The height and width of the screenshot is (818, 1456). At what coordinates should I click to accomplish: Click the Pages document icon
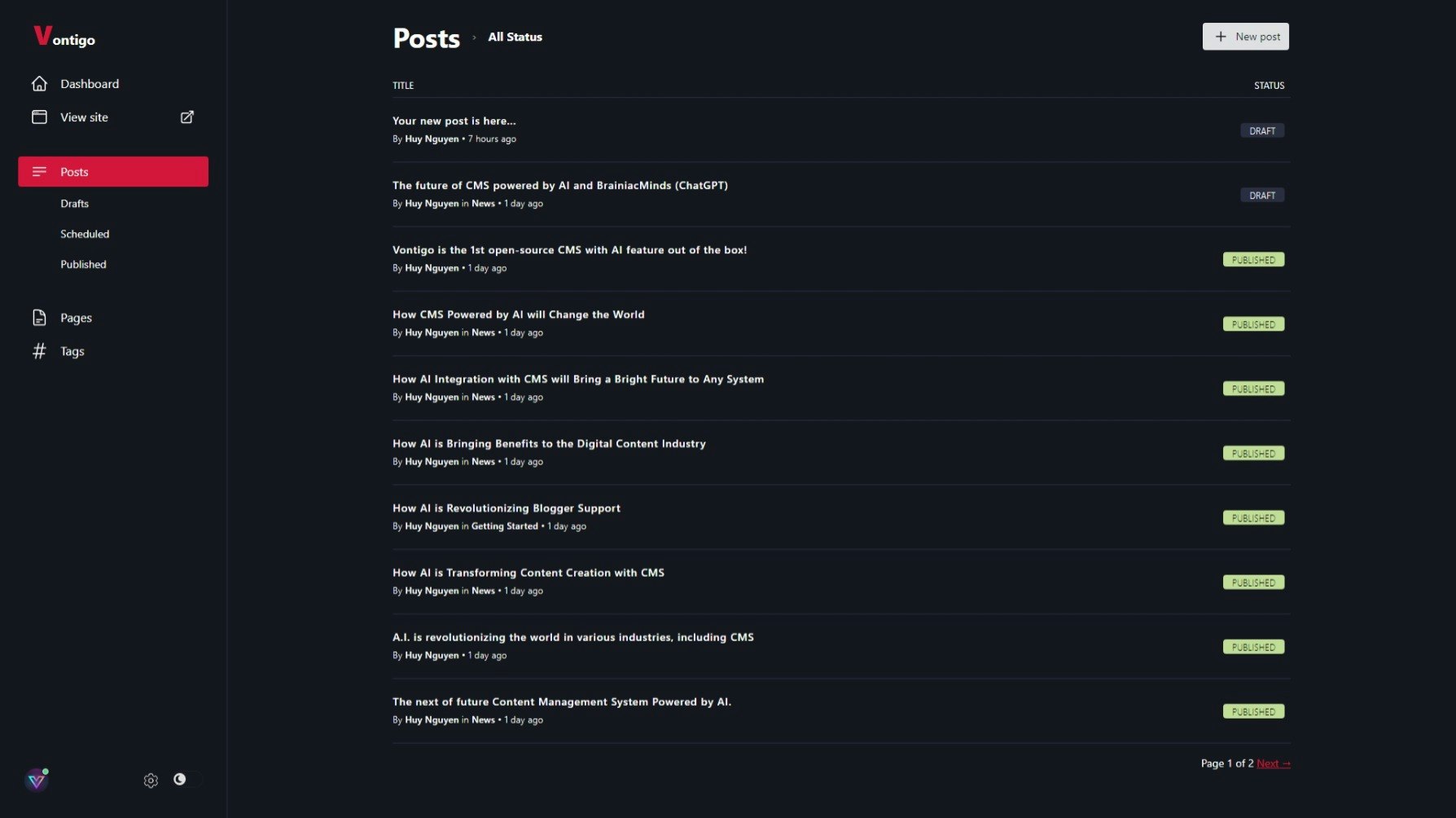tap(39, 318)
